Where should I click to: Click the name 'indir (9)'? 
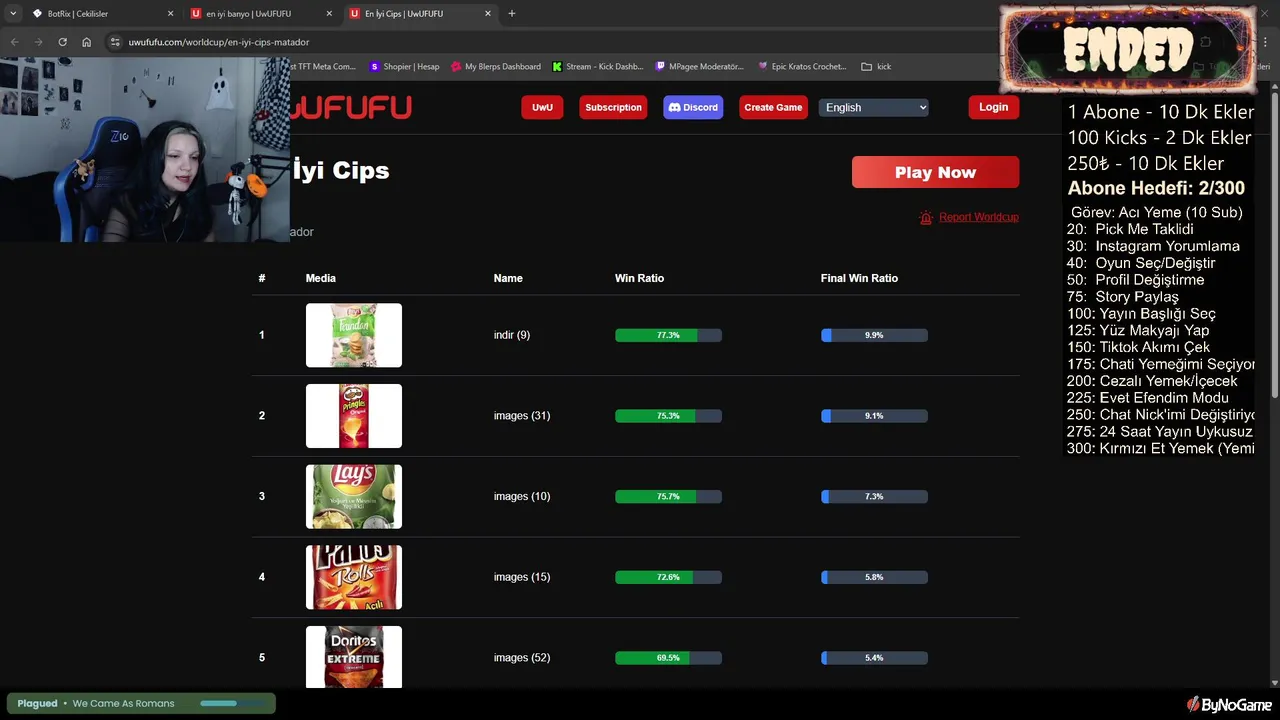coord(512,335)
